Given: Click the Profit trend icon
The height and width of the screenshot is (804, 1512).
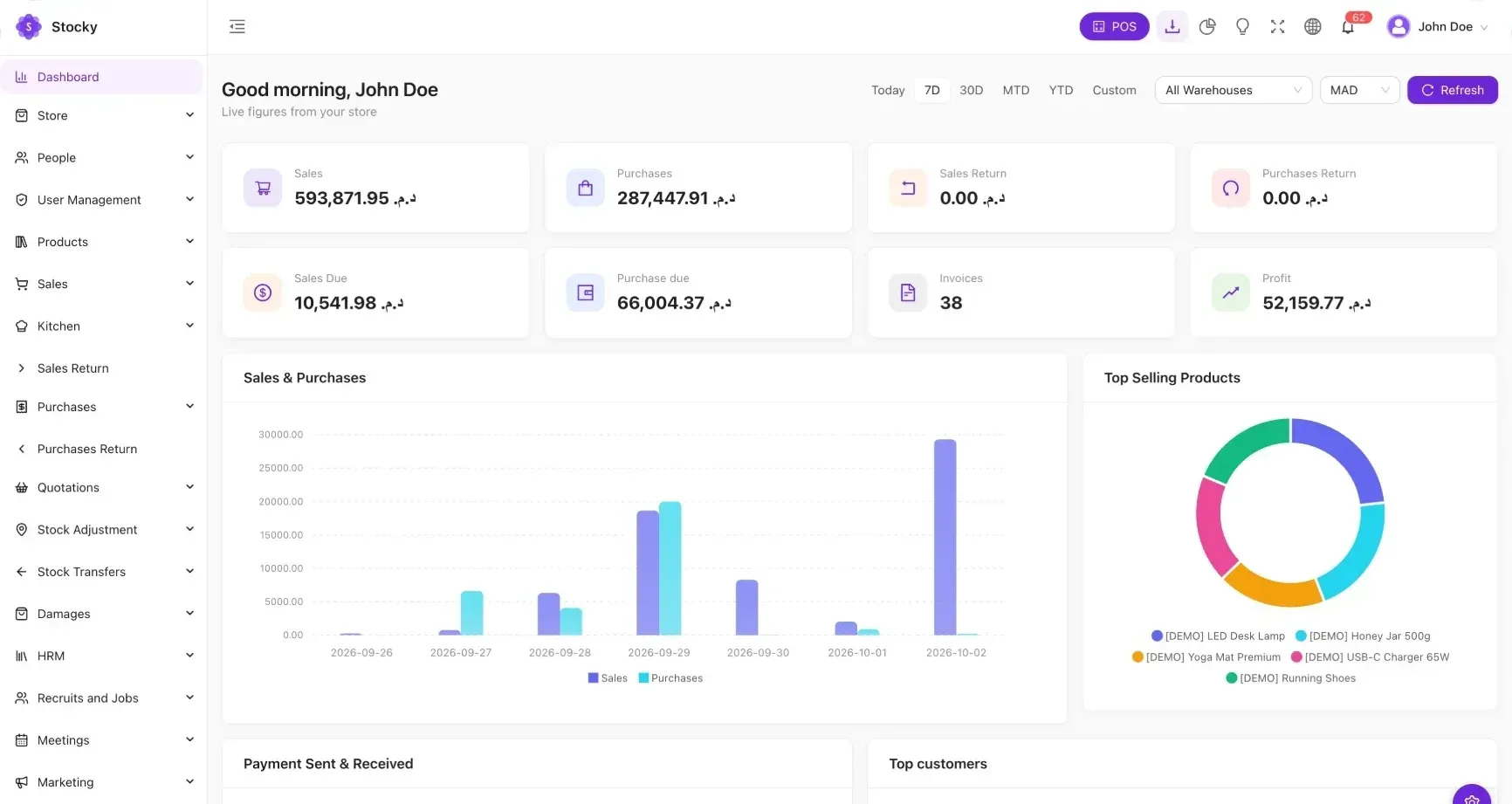Looking at the screenshot, I should (x=1231, y=292).
